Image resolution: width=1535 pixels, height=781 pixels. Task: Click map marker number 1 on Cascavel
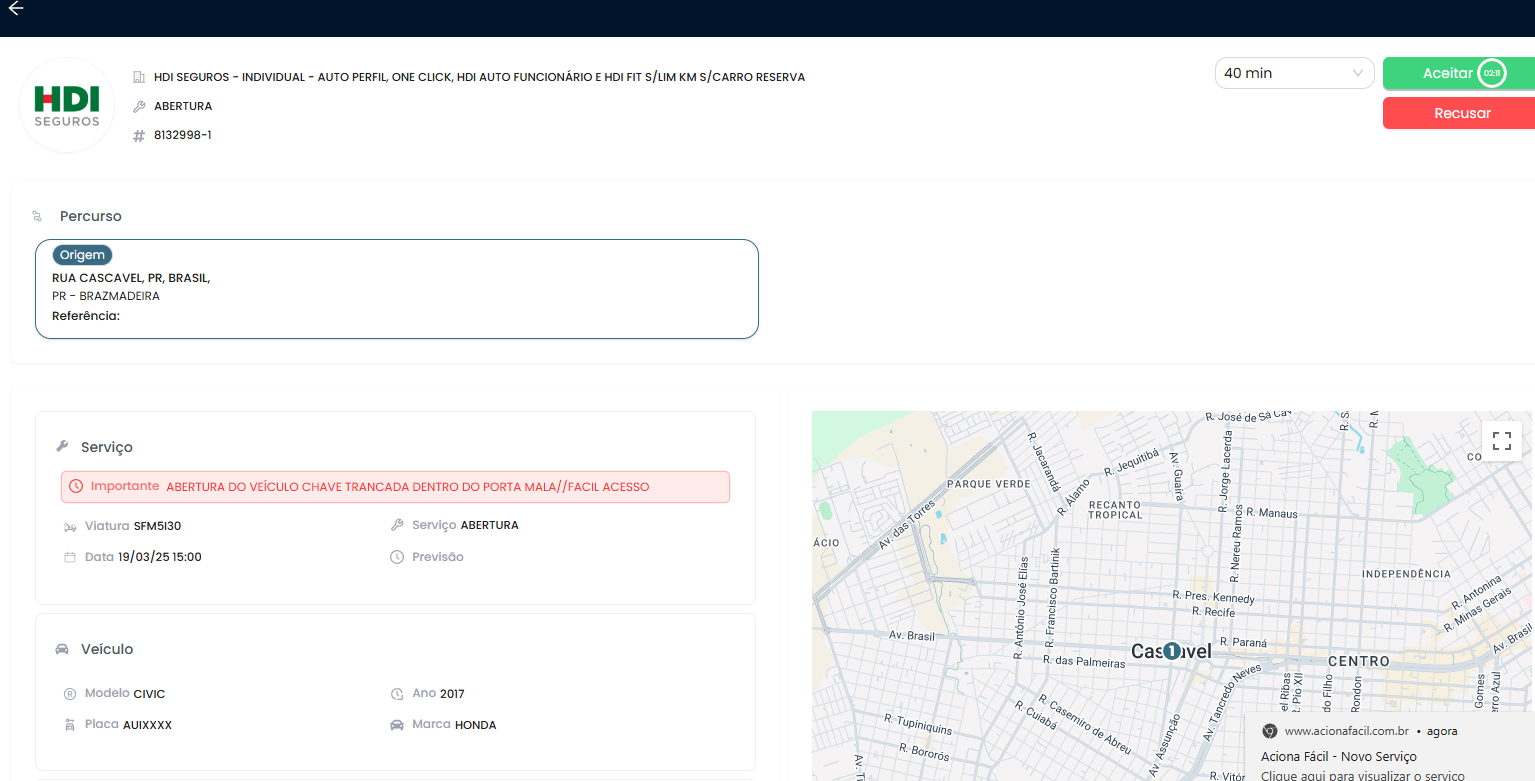(1172, 651)
